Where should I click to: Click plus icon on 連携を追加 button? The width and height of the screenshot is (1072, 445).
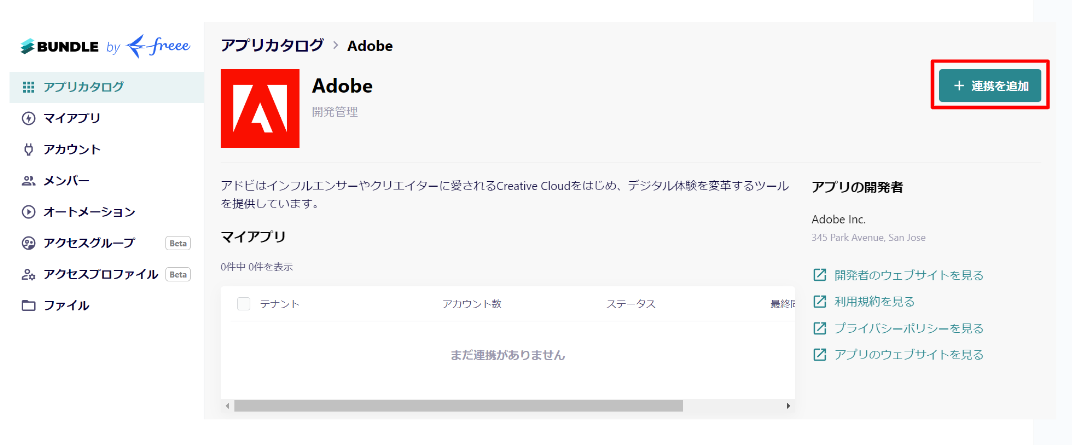point(959,86)
